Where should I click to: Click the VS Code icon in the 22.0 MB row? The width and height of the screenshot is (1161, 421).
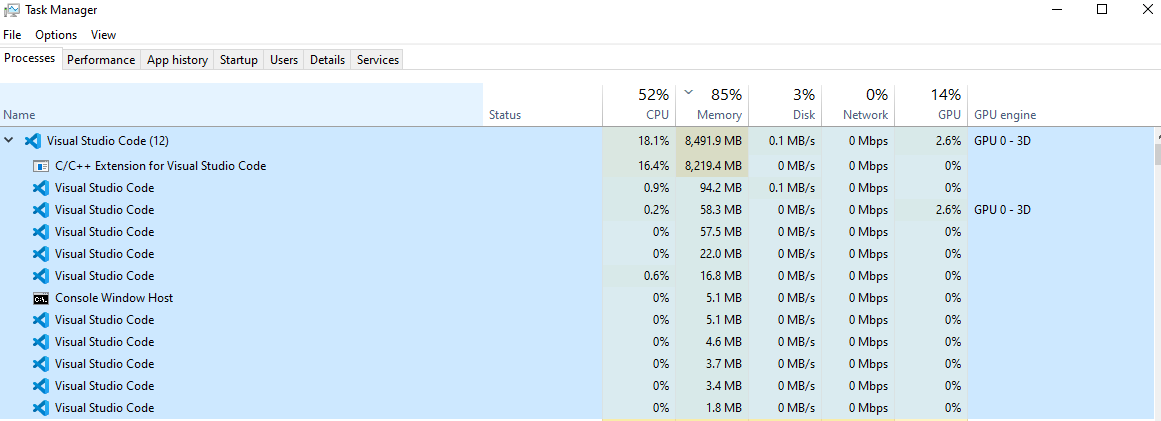point(41,254)
